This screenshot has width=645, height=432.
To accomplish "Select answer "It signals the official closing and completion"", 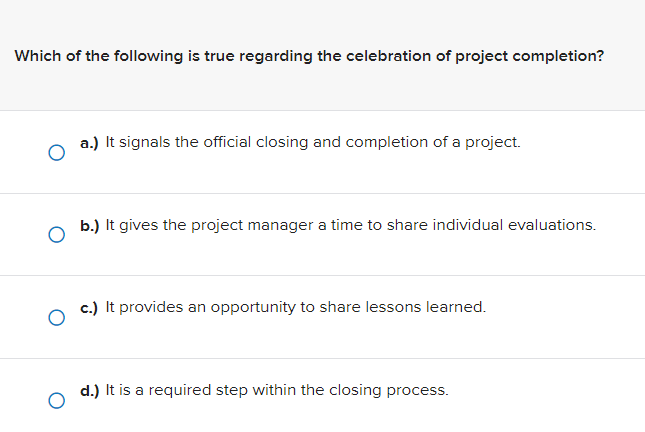I will click(313, 142).
